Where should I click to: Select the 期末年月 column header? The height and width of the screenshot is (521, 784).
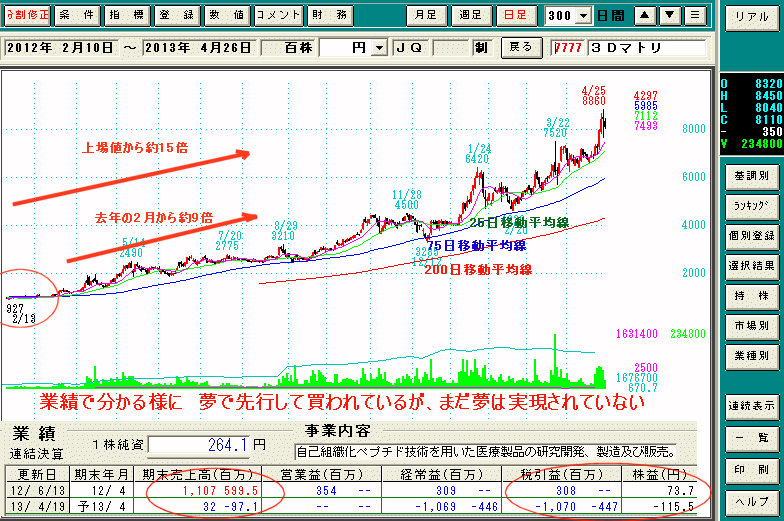coord(102,474)
